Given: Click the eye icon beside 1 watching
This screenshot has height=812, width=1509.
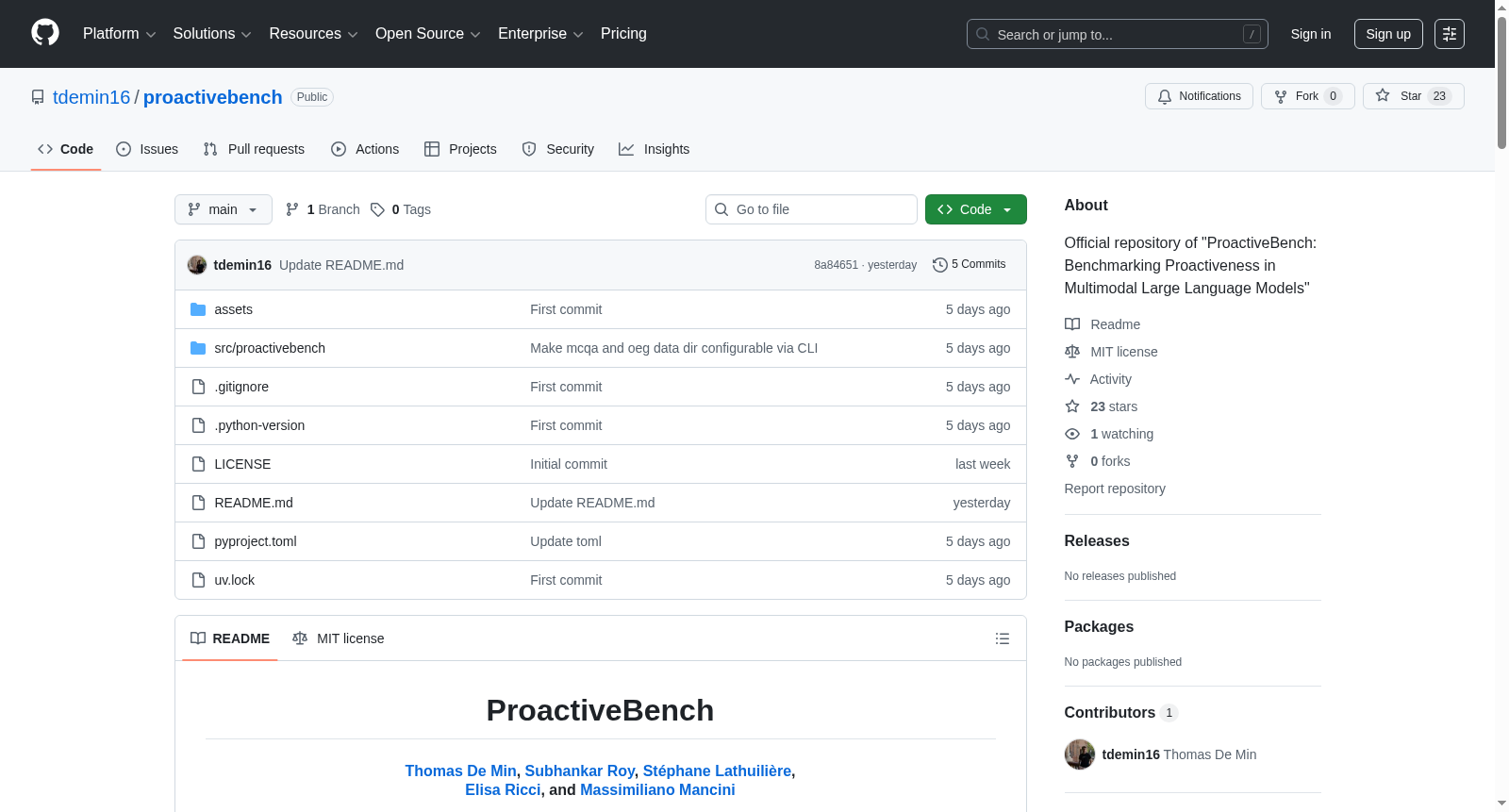Looking at the screenshot, I should pos(1072,434).
